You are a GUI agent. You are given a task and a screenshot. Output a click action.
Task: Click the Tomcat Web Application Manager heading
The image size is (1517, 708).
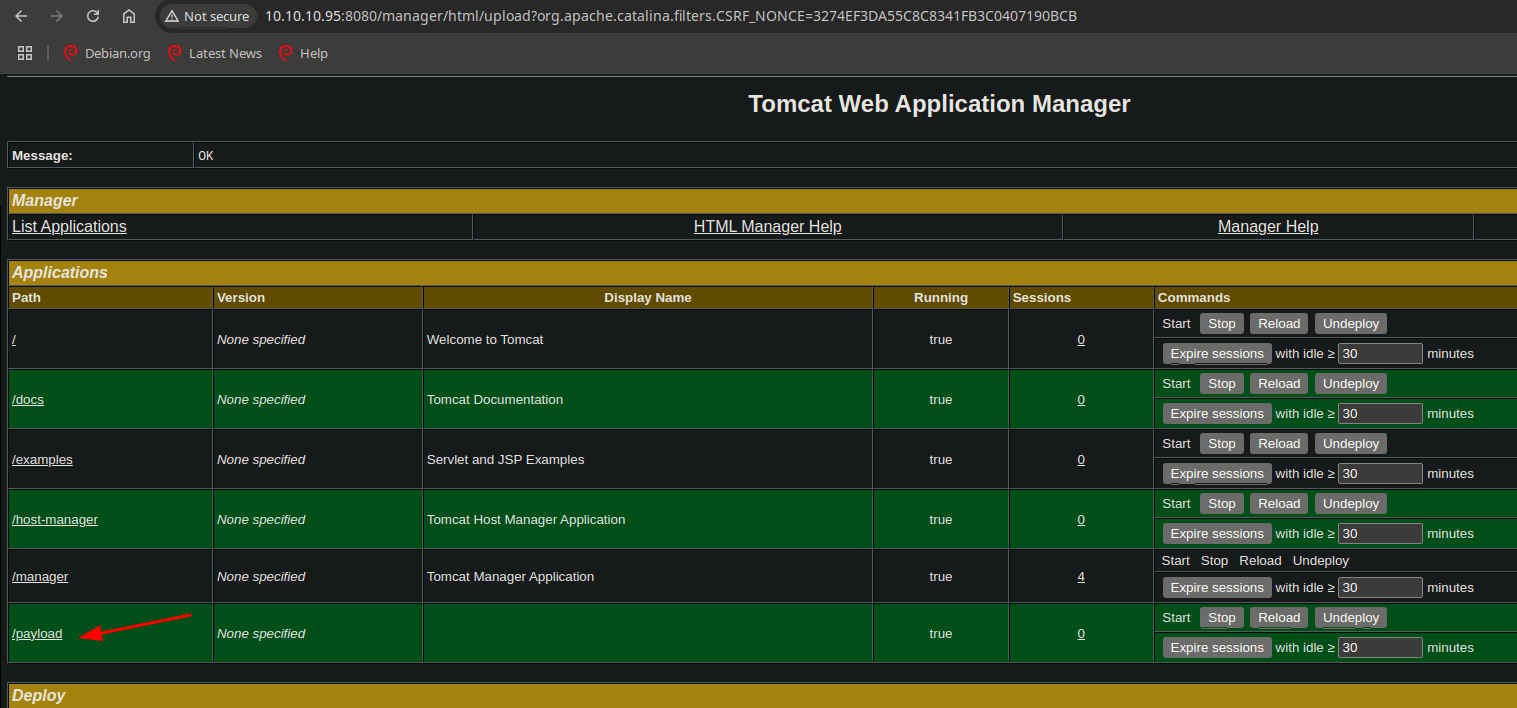(x=939, y=104)
